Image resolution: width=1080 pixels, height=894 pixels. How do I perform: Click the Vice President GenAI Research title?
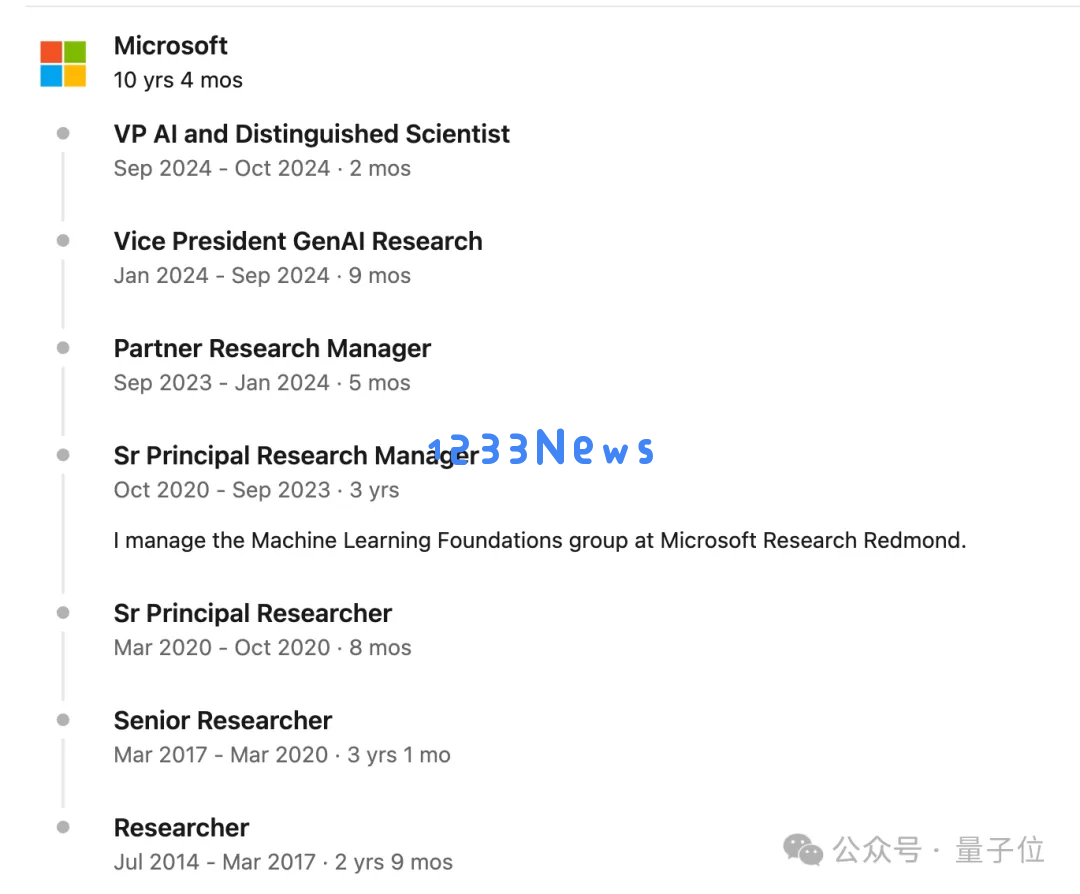(x=298, y=241)
